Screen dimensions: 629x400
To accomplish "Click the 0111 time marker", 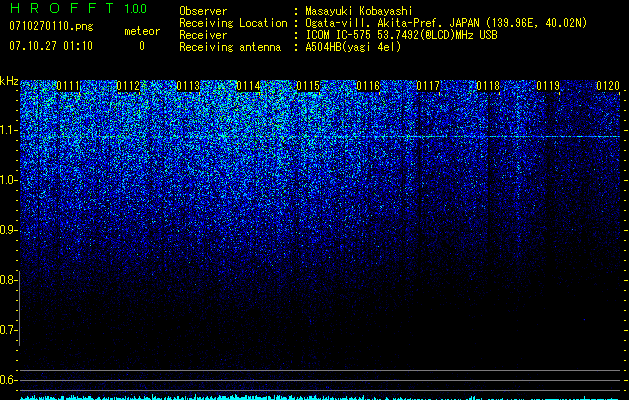I will [68, 86].
